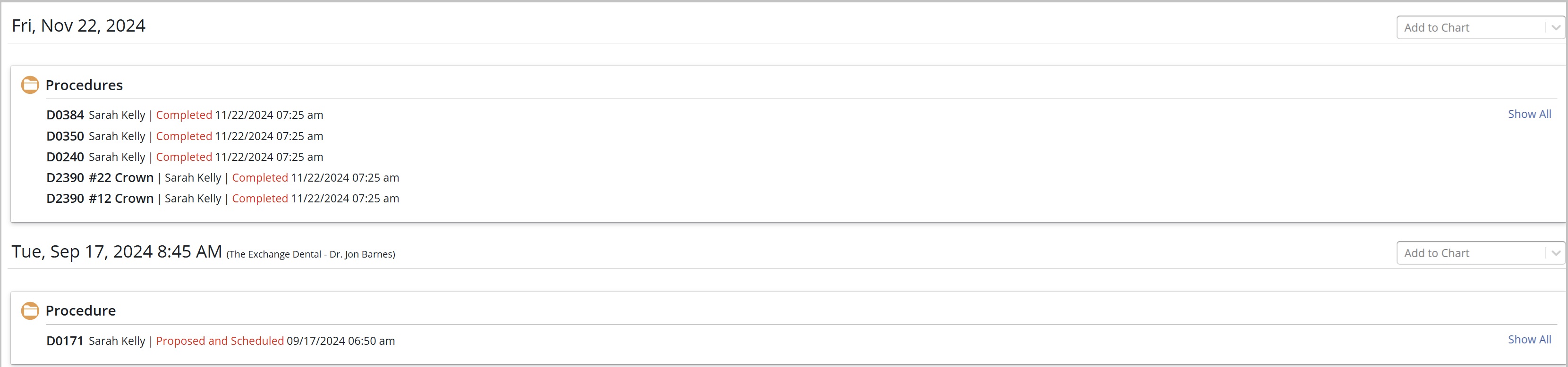Open the Add to Chart dropdown for Nov 22
This screenshot has height=367, width=1568.
[1480, 27]
